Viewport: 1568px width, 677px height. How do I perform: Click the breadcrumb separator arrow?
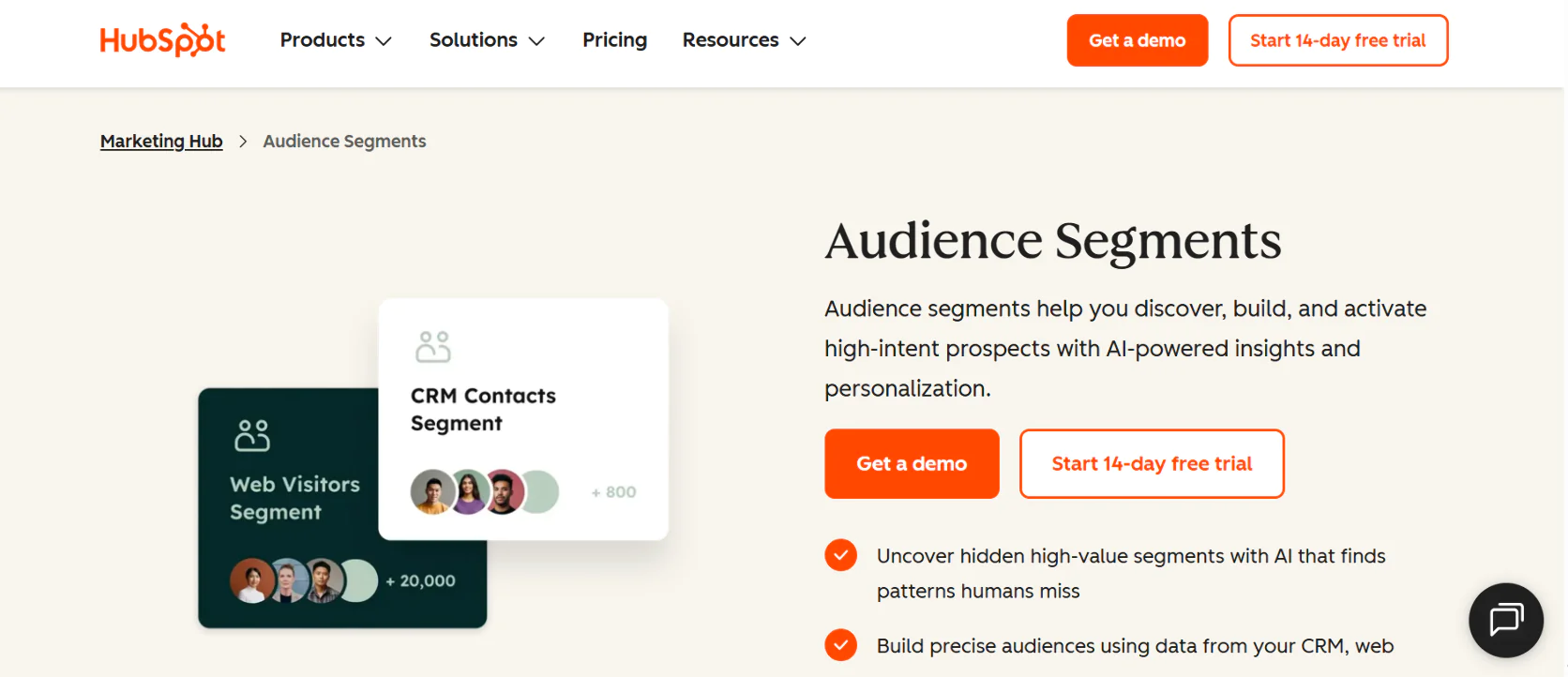pyautogui.click(x=243, y=142)
